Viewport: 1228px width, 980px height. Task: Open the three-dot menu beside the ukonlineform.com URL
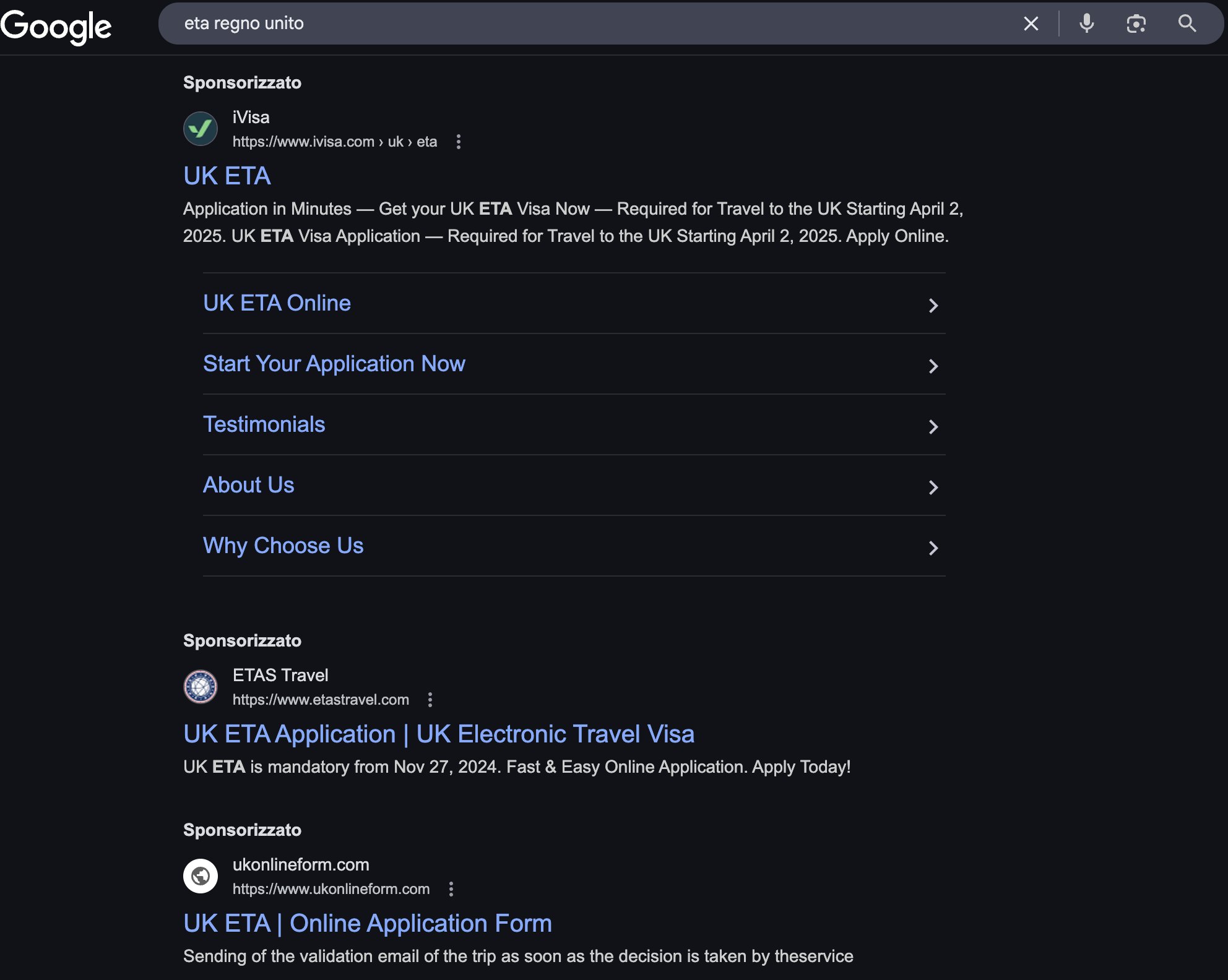[x=451, y=889]
